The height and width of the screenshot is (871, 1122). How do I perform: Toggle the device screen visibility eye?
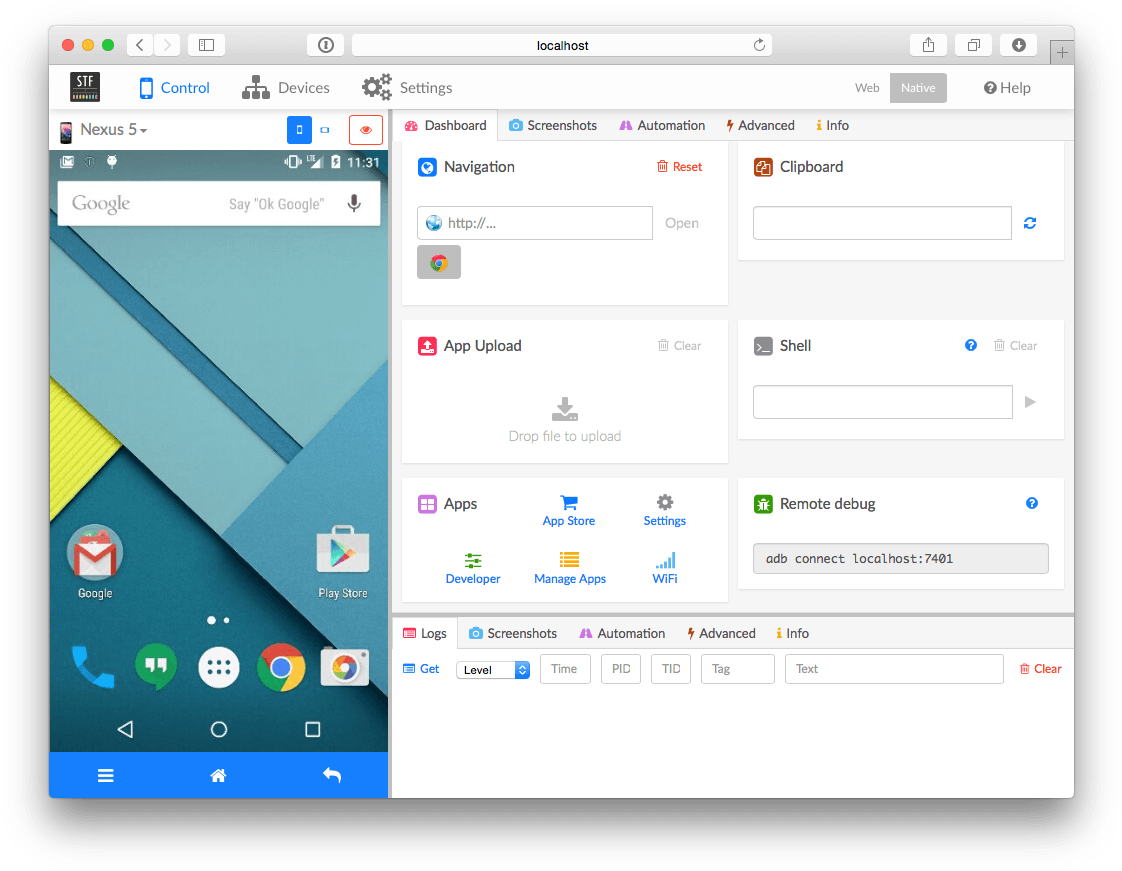[366, 130]
